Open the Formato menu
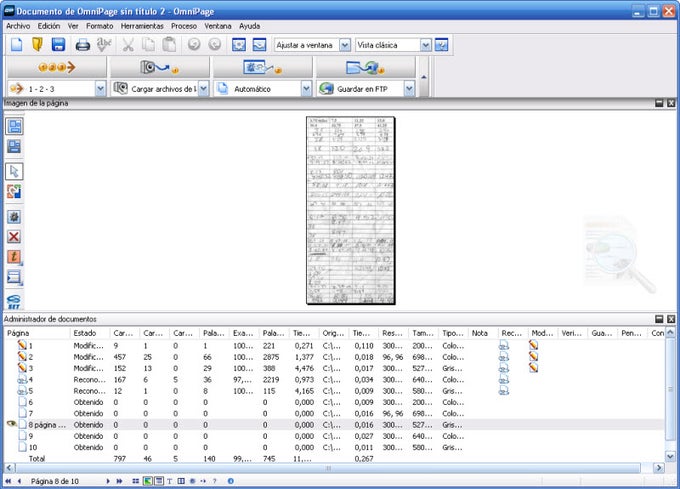This screenshot has width=680, height=489. pos(99,26)
